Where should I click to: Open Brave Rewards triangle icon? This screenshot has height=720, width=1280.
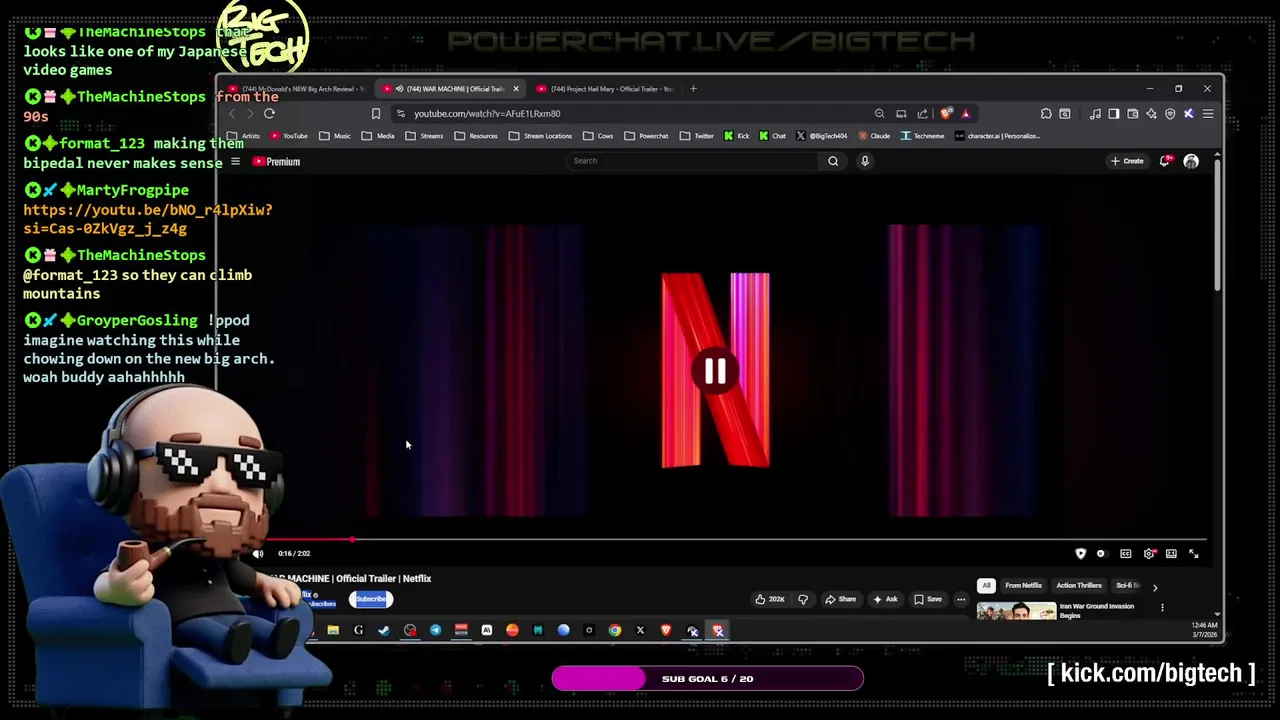[965, 114]
